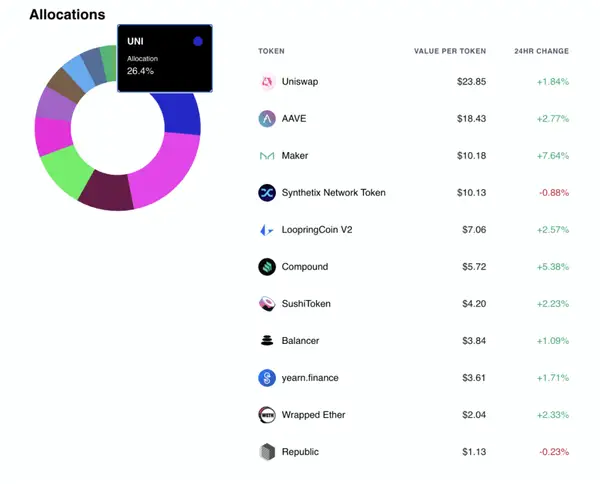Open the Synthetix Network Token name
Image resolution: width=600 pixels, height=484 pixels.
point(334,192)
